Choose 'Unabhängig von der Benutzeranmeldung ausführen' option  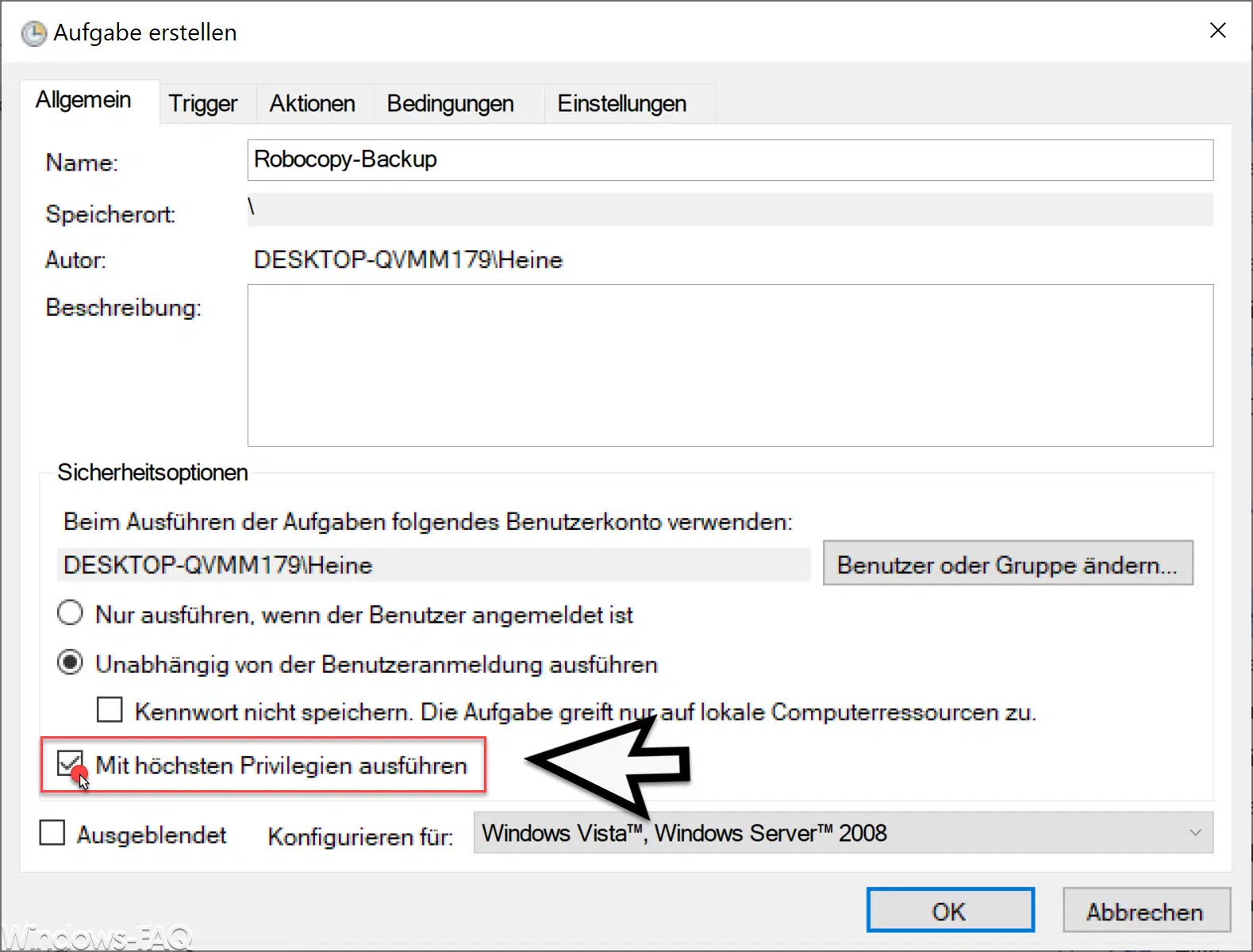pyautogui.click(x=70, y=662)
